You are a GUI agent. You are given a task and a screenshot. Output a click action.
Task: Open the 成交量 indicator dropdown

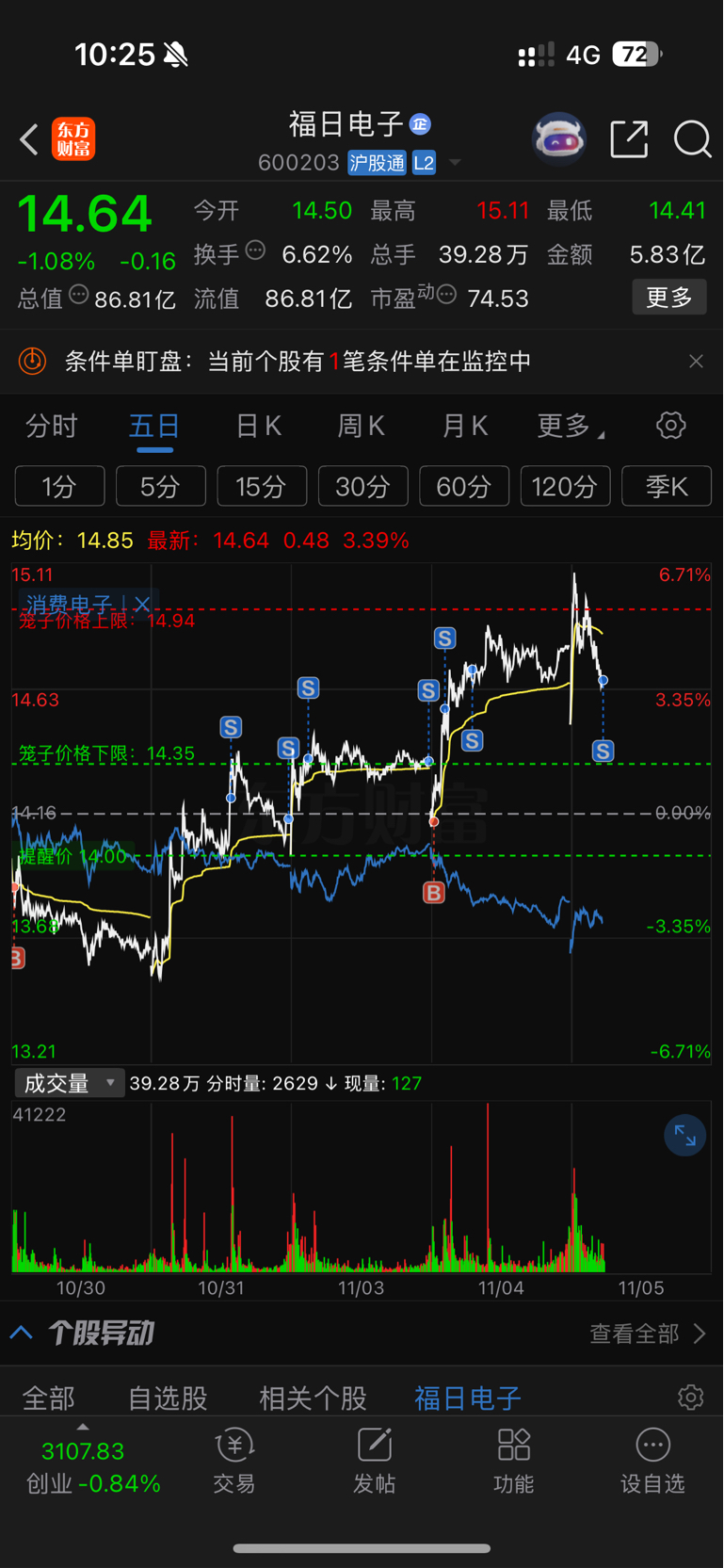tap(69, 1083)
